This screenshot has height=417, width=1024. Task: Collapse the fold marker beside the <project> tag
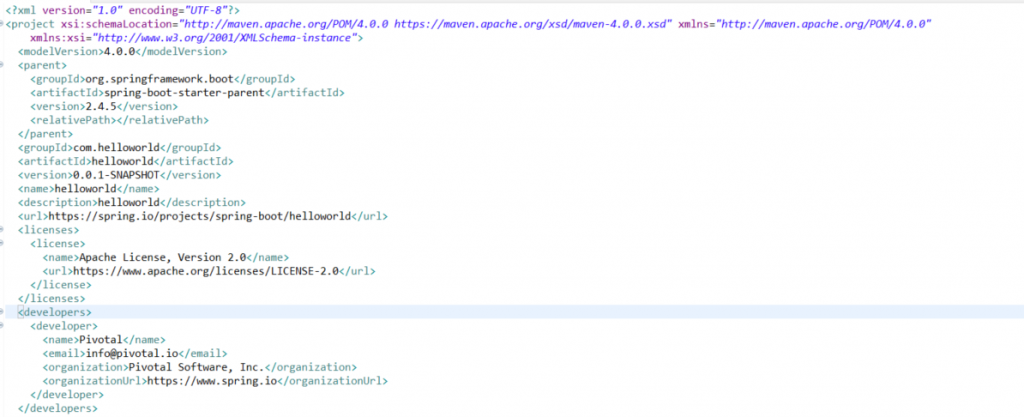(x=2, y=24)
